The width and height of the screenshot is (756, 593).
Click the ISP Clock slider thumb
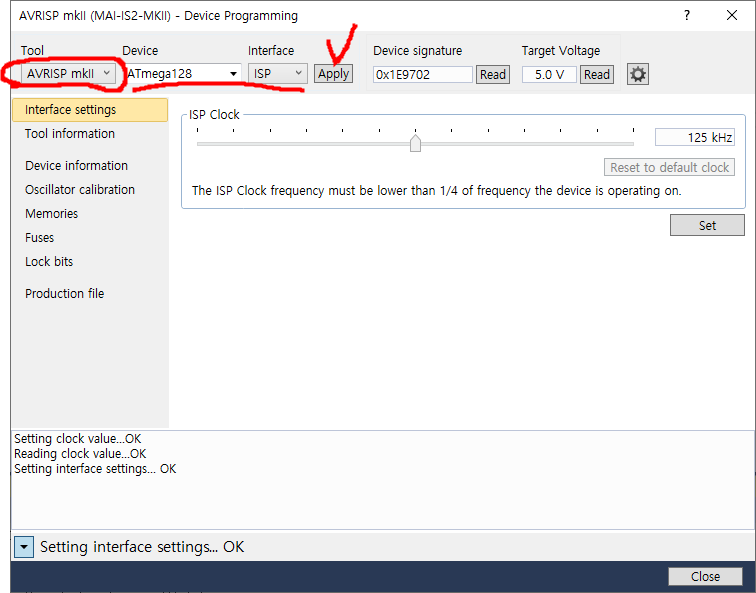(415, 143)
